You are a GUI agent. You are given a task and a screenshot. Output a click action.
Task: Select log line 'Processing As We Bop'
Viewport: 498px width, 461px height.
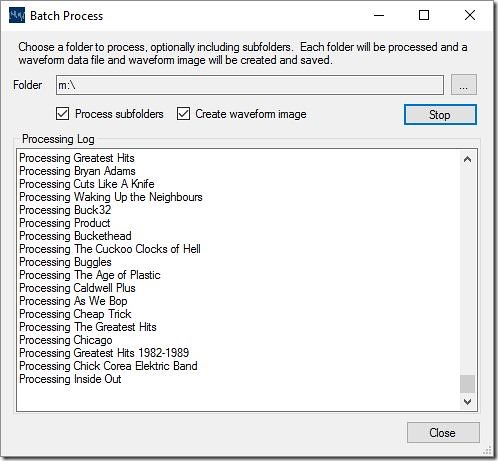(73, 301)
